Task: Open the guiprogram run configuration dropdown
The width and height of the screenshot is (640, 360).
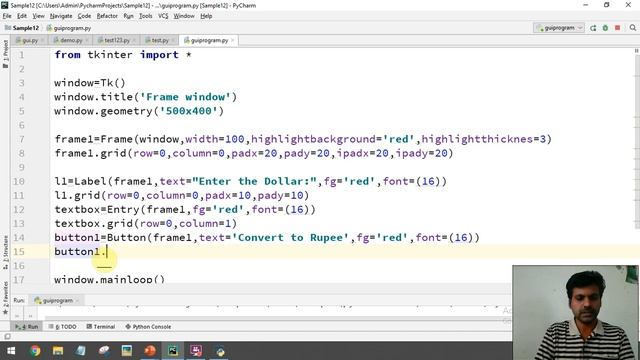Action: (559, 28)
